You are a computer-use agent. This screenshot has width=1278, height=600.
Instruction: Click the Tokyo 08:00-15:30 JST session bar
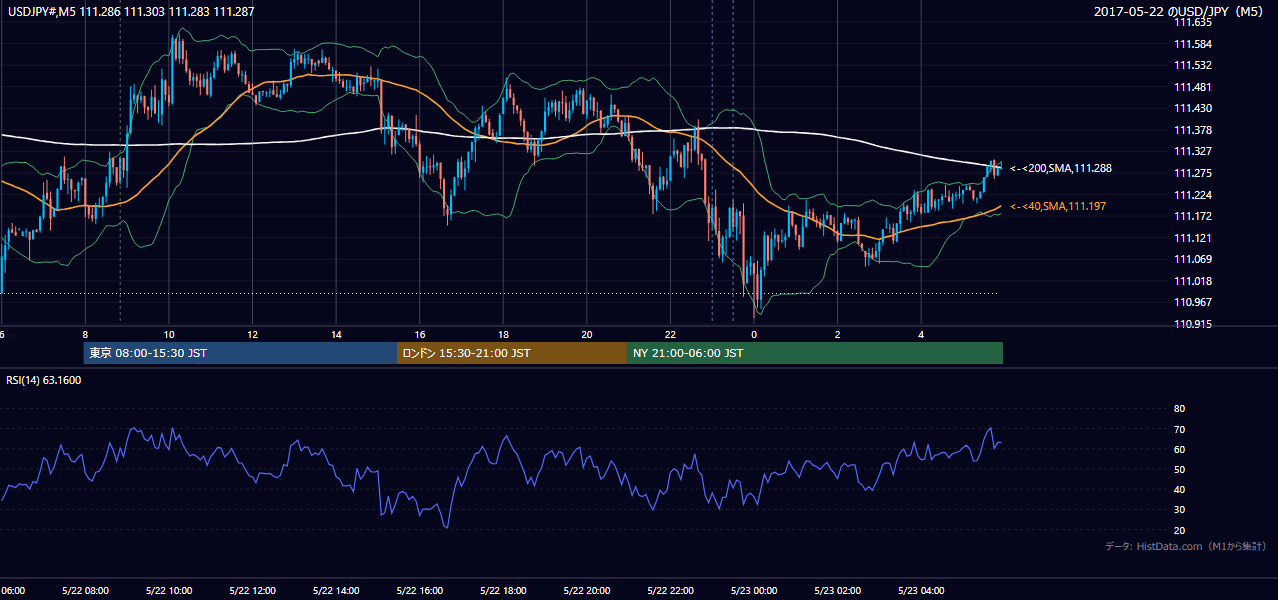[x=240, y=353]
